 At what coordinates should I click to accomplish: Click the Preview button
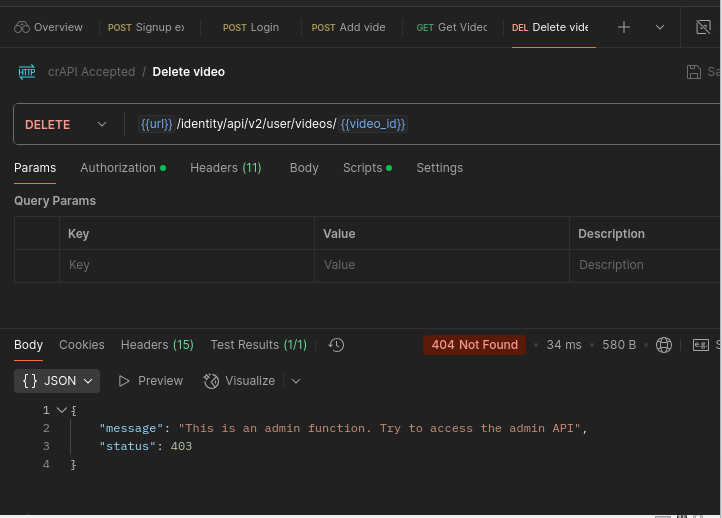click(x=151, y=381)
